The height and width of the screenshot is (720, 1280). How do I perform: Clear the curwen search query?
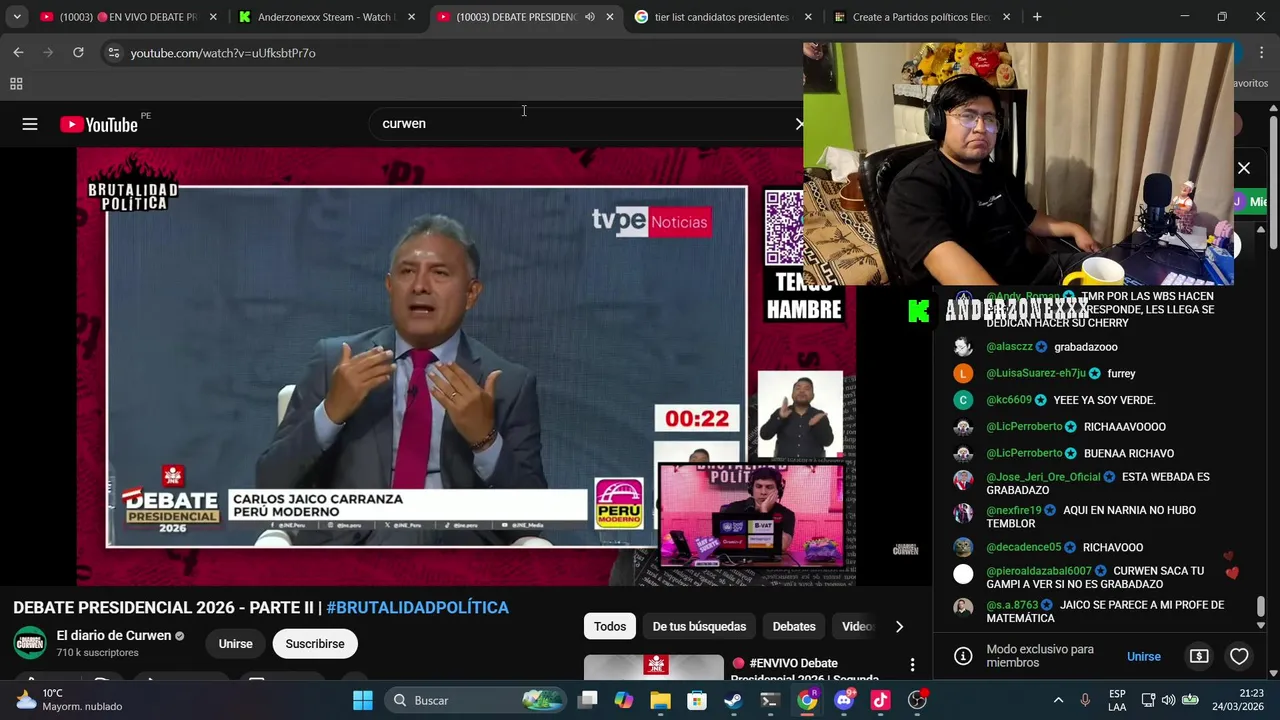(x=798, y=124)
